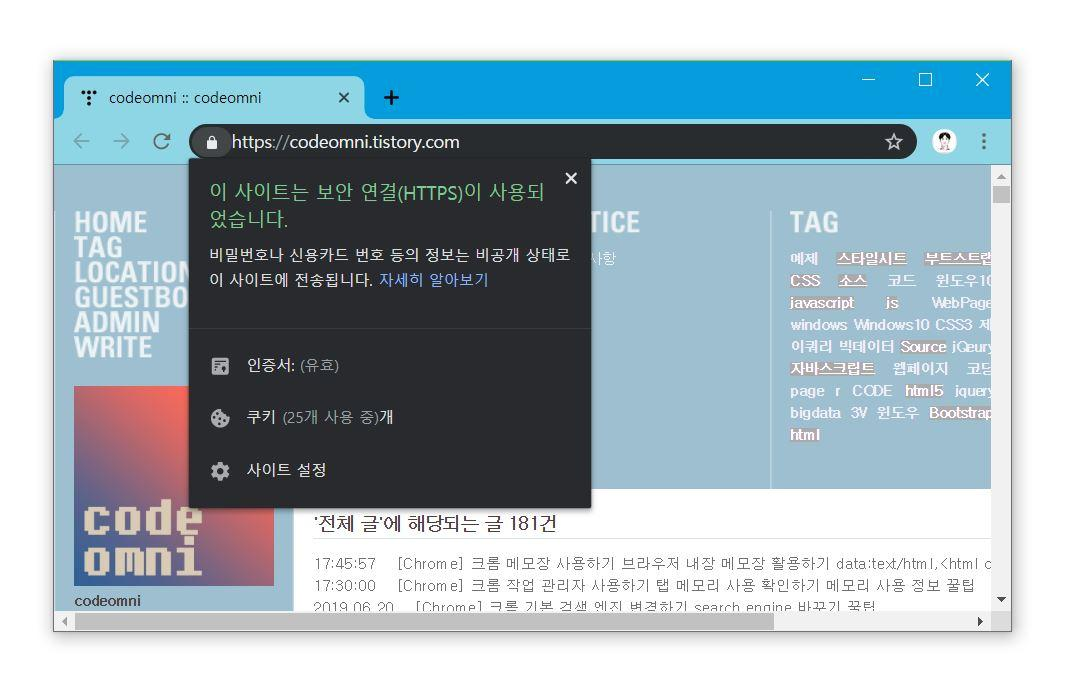Click the vertical scrollbar thumb
1072x683 pixels.
click(1001, 195)
